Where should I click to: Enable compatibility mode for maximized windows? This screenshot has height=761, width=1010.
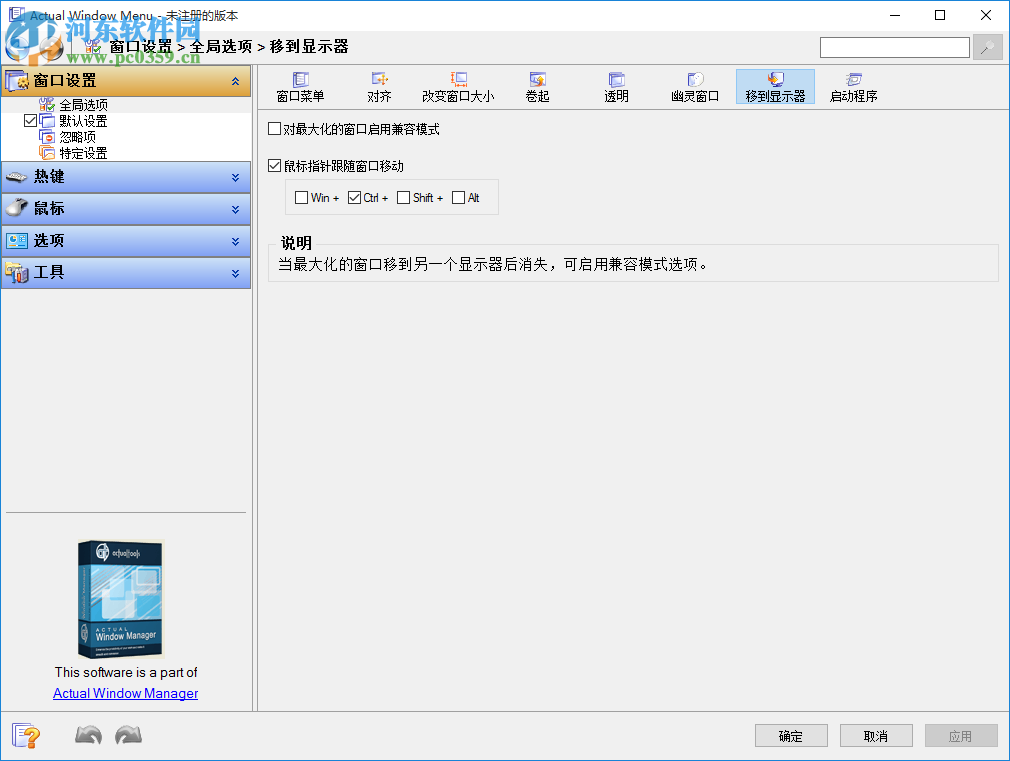pos(274,128)
